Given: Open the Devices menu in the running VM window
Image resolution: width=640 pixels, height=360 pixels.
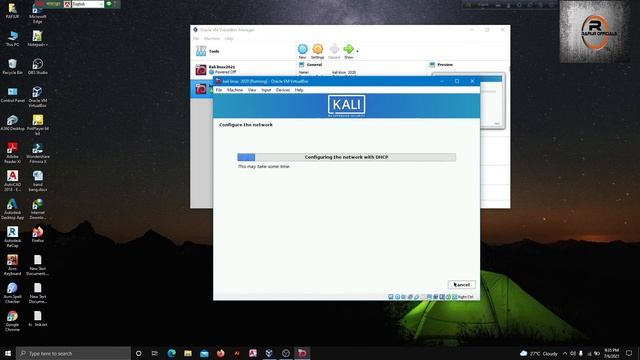Looking at the screenshot, I should point(282,90).
